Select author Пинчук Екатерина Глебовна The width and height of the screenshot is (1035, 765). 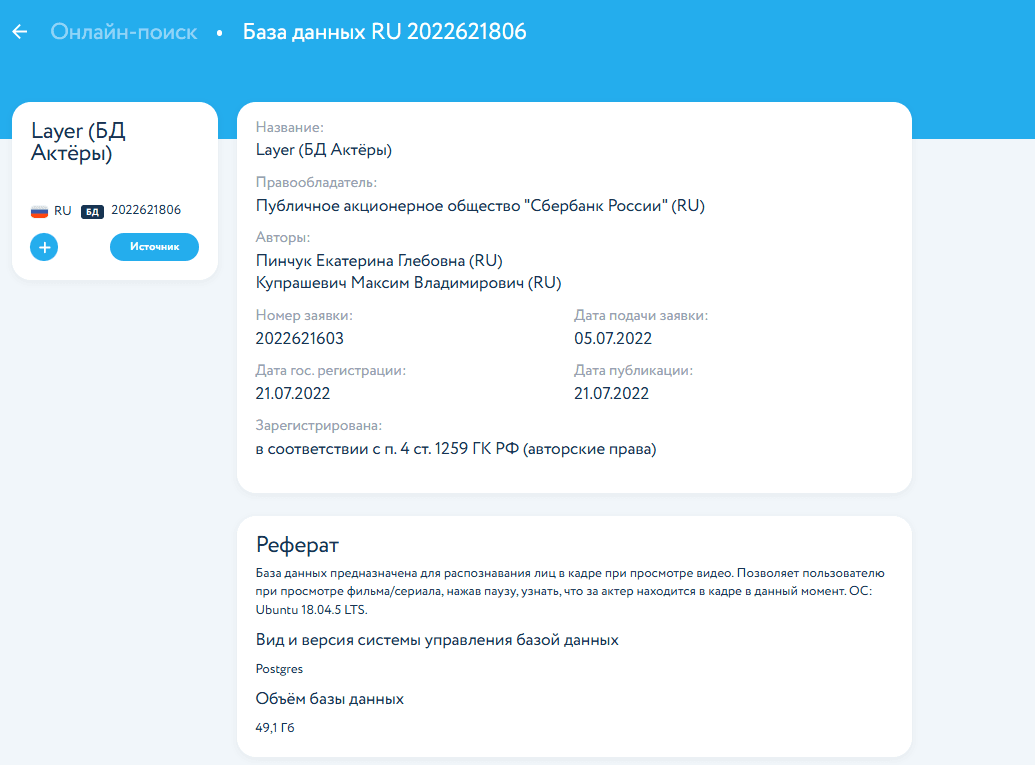[x=378, y=261]
